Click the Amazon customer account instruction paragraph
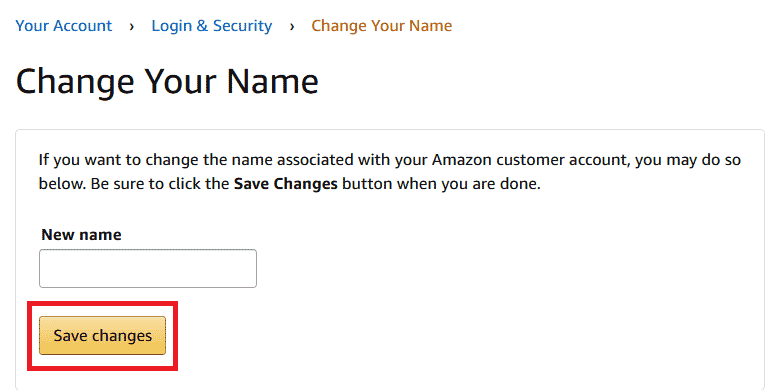The height and width of the screenshot is (390, 773). 389,172
